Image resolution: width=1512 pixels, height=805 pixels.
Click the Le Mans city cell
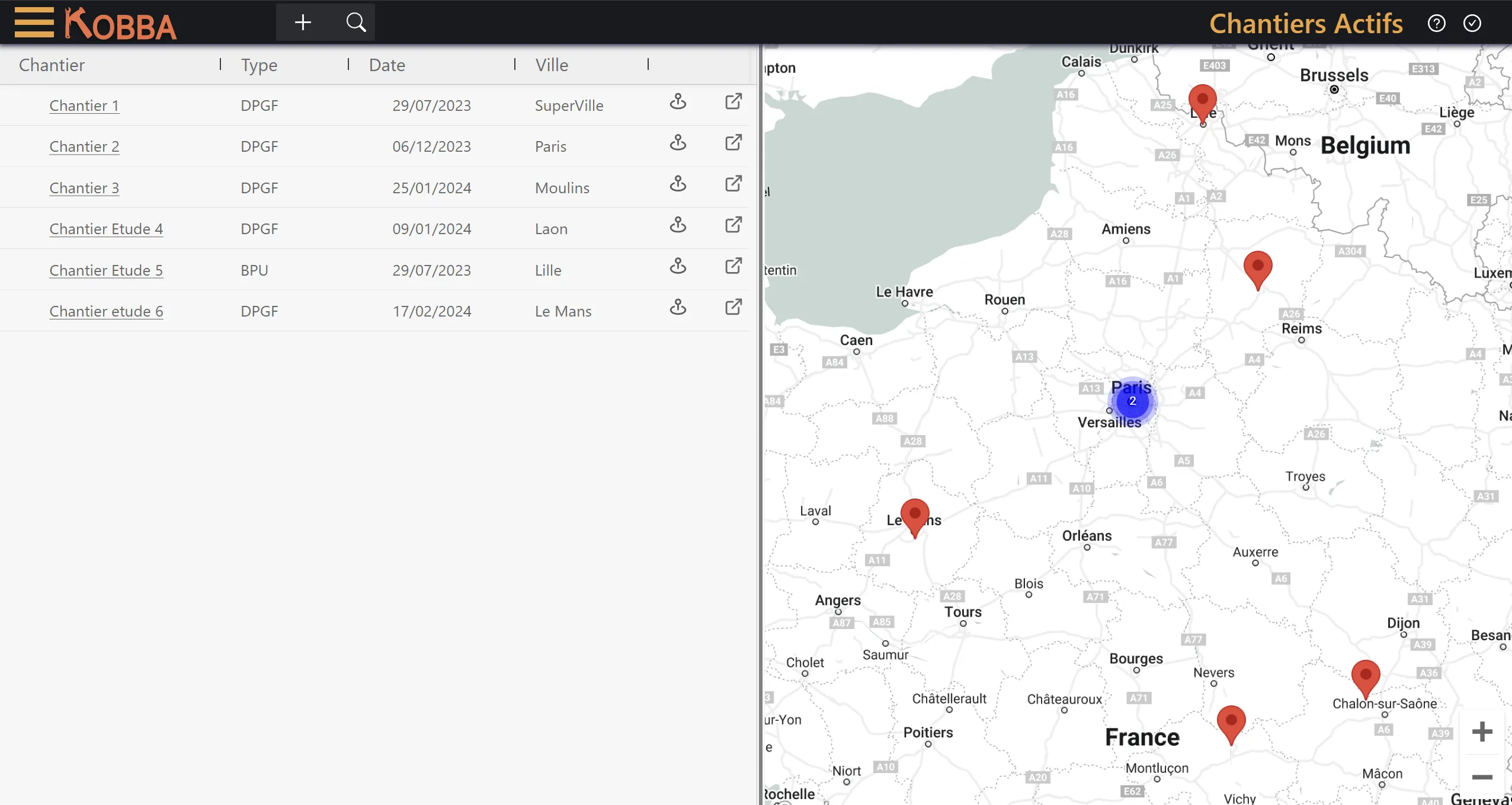pos(563,311)
